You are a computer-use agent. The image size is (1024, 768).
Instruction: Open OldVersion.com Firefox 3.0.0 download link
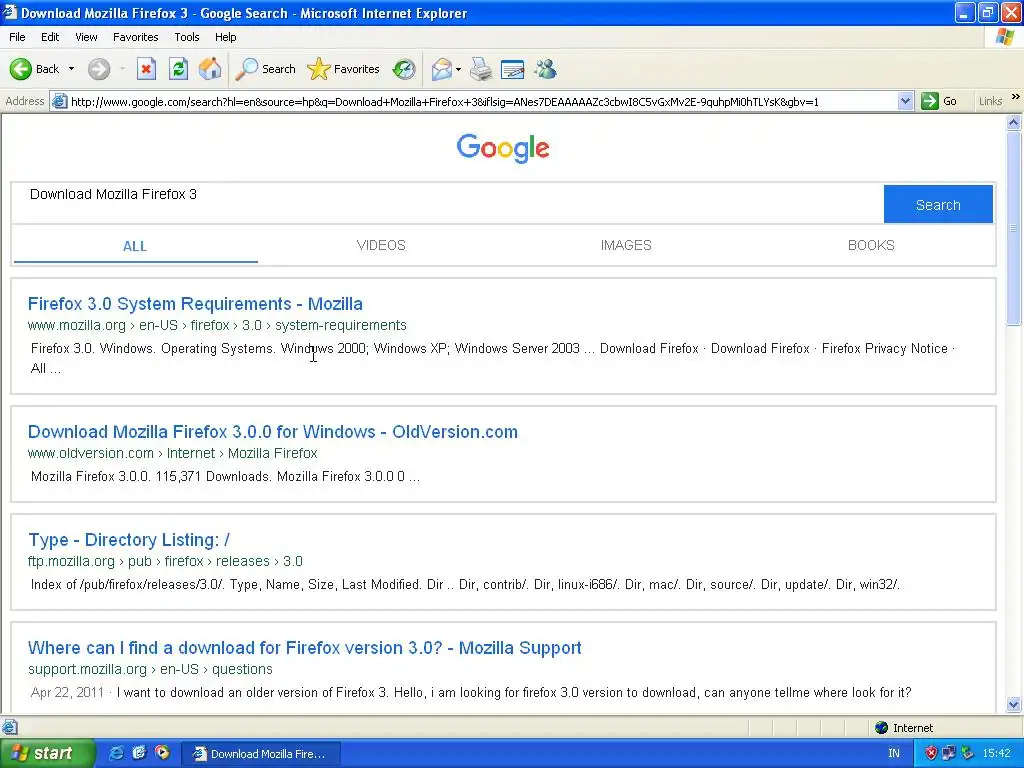(273, 432)
